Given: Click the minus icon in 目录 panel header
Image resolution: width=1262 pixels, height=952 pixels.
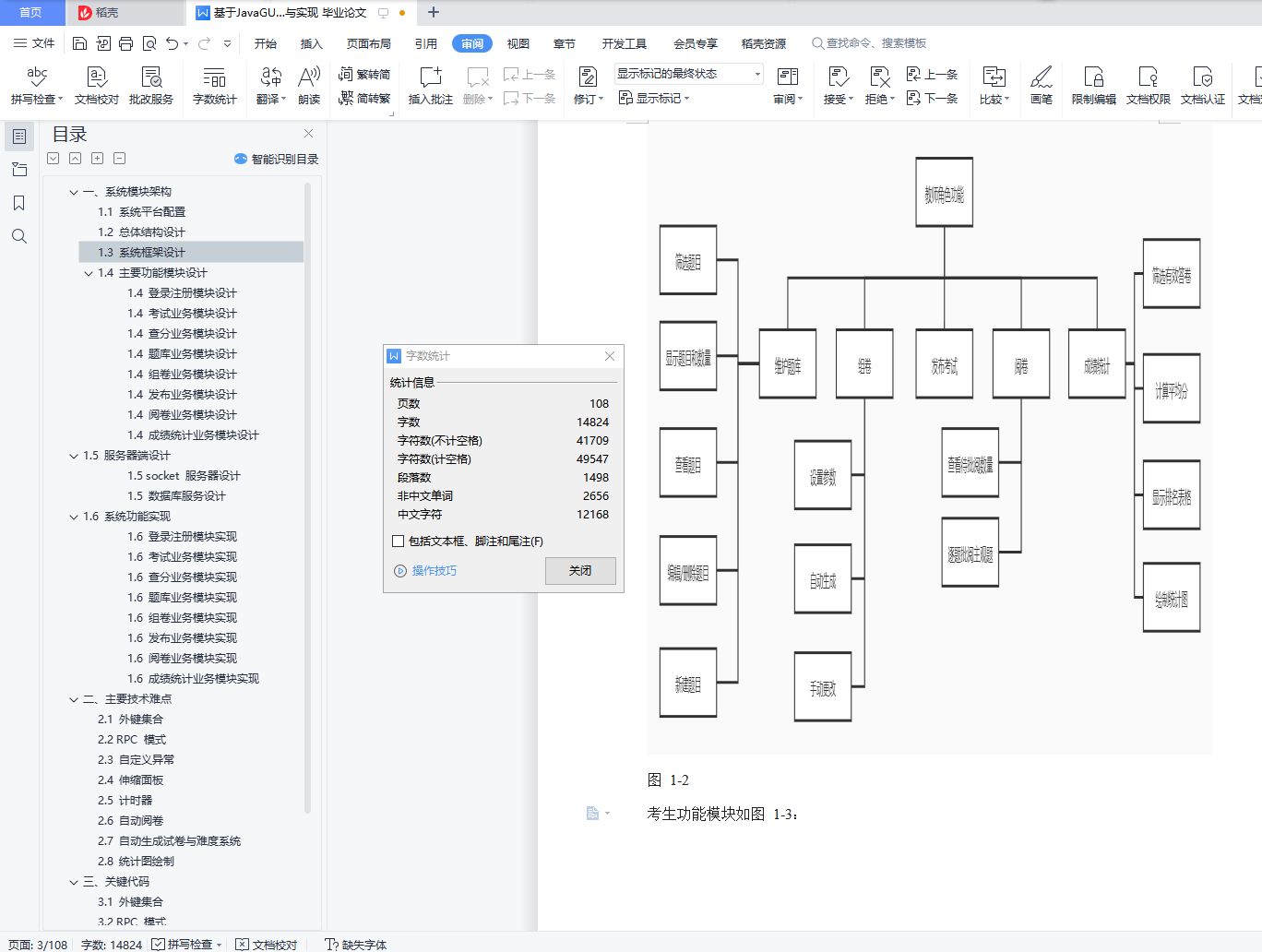Looking at the screenshot, I should pyautogui.click(x=120, y=159).
